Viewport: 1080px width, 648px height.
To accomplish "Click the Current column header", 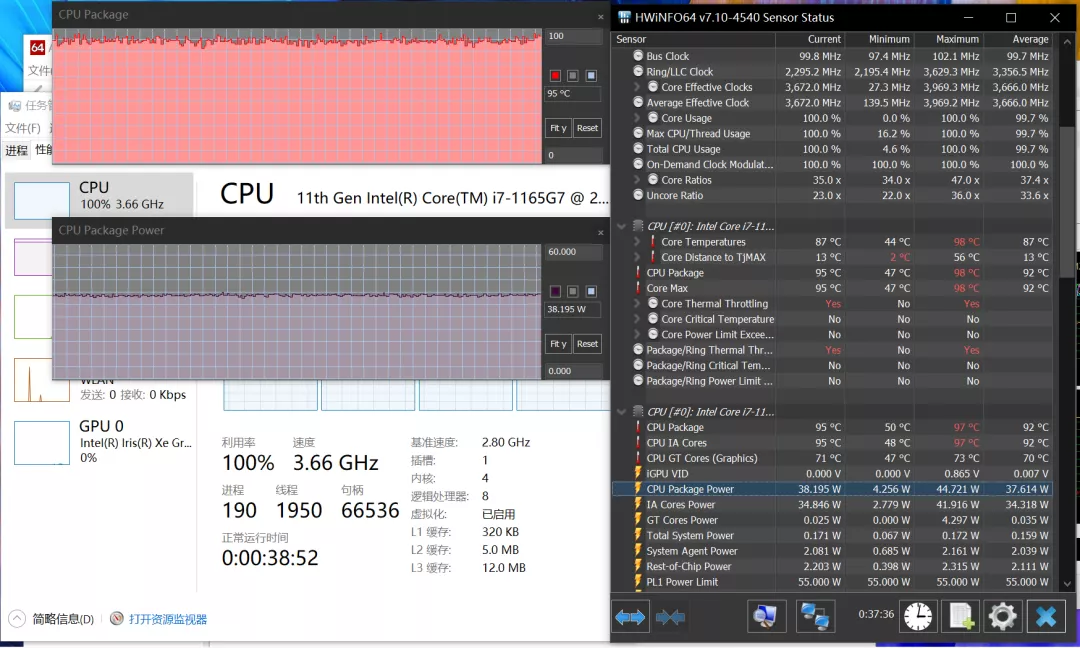I will [810, 39].
